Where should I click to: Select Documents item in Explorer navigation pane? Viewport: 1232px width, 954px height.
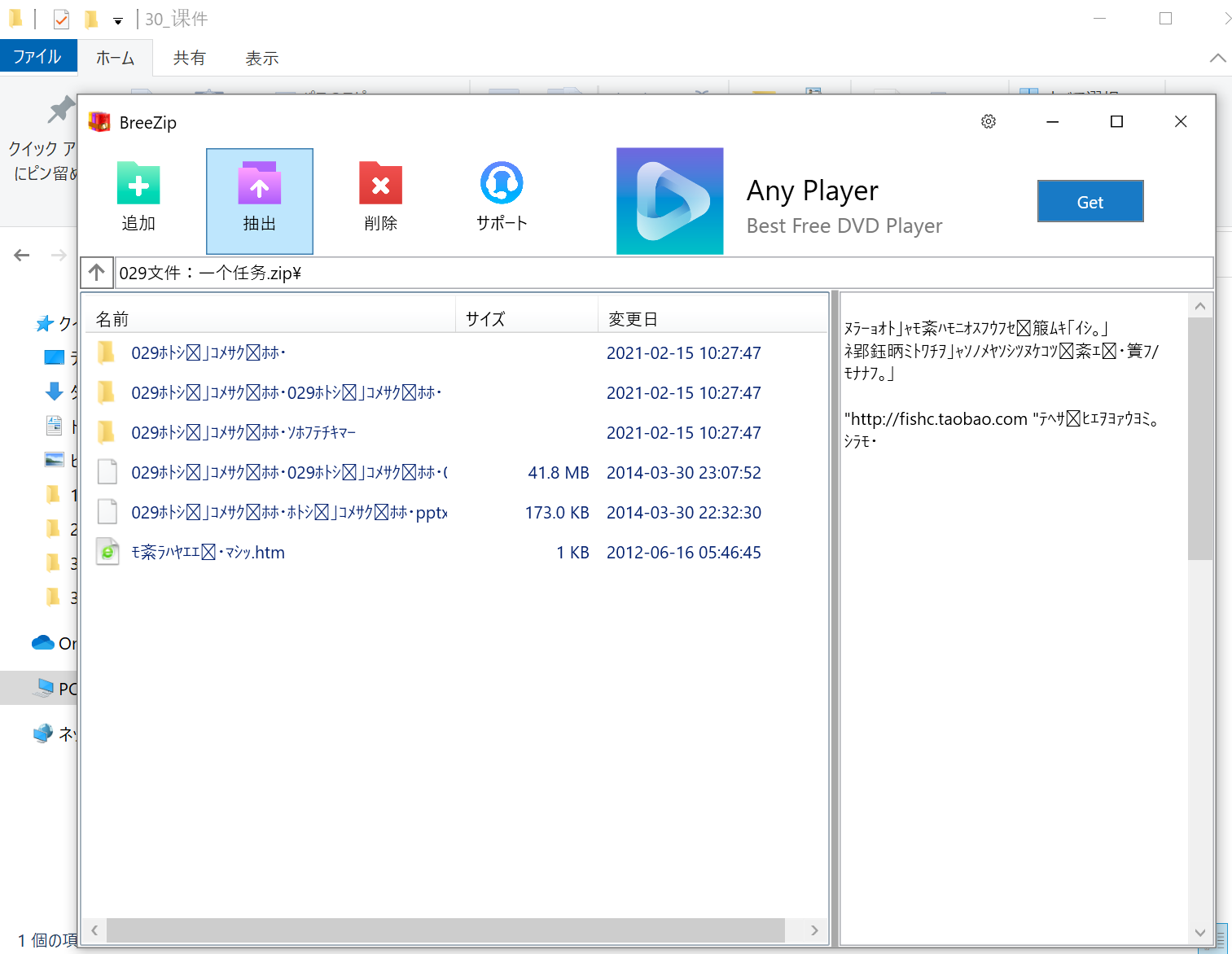coord(54,425)
